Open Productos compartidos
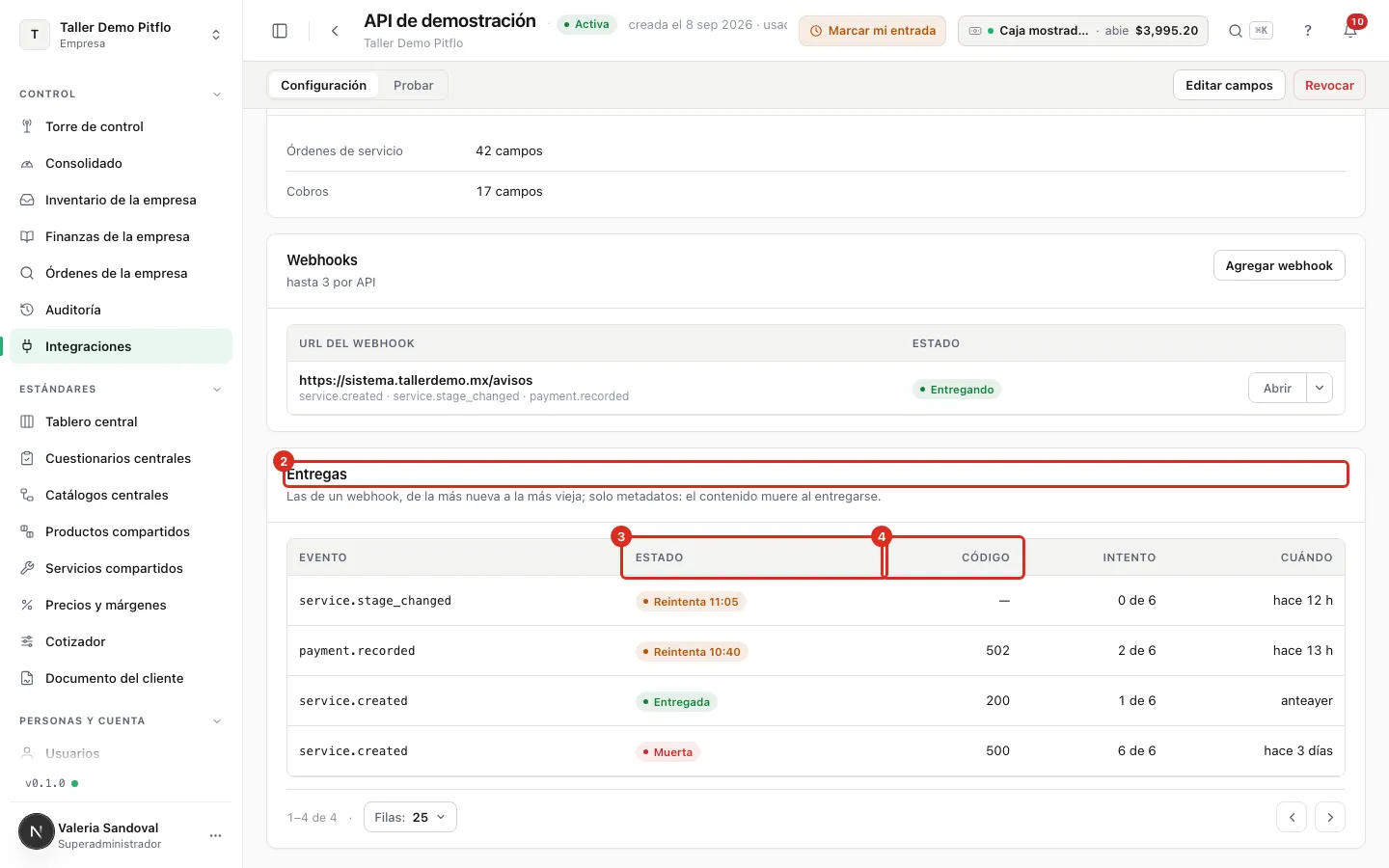 [x=121, y=531]
